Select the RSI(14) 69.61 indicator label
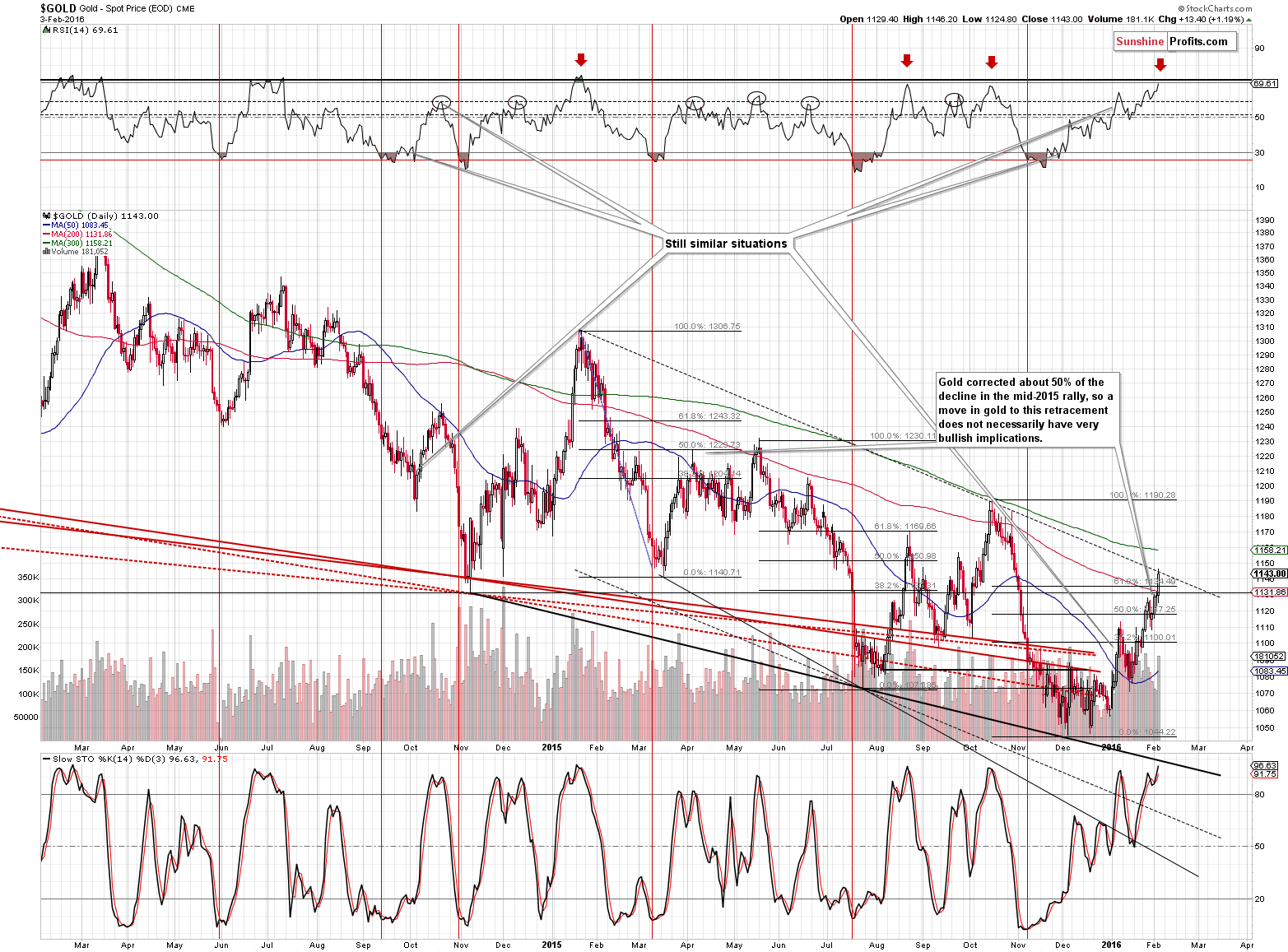The height and width of the screenshot is (952, 1288). point(82,30)
